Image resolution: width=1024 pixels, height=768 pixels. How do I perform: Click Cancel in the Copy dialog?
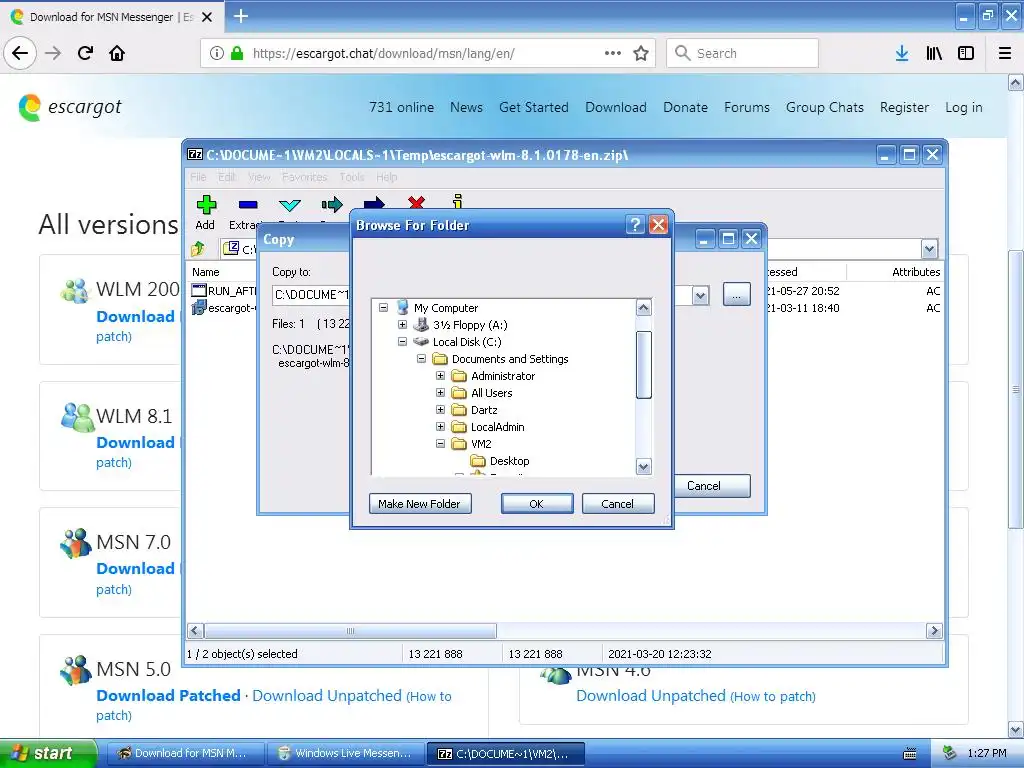pyautogui.click(x=711, y=486)
